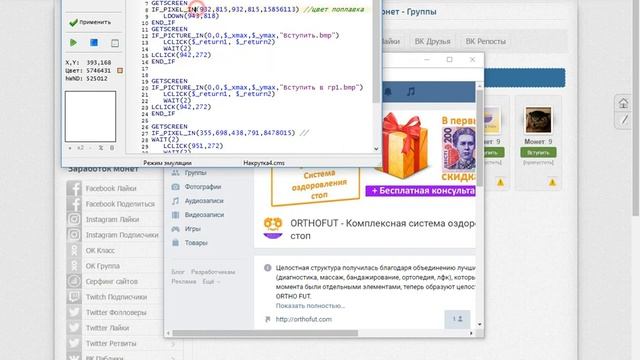
Task: Open the Ещё dropdown in the VK footer
Action: click(x=211, y=282)
